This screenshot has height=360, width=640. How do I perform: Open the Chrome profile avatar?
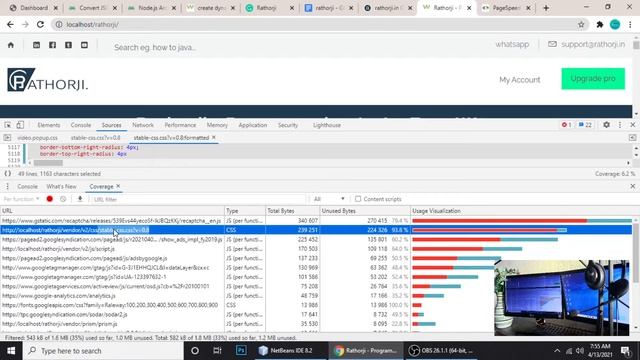615,24
